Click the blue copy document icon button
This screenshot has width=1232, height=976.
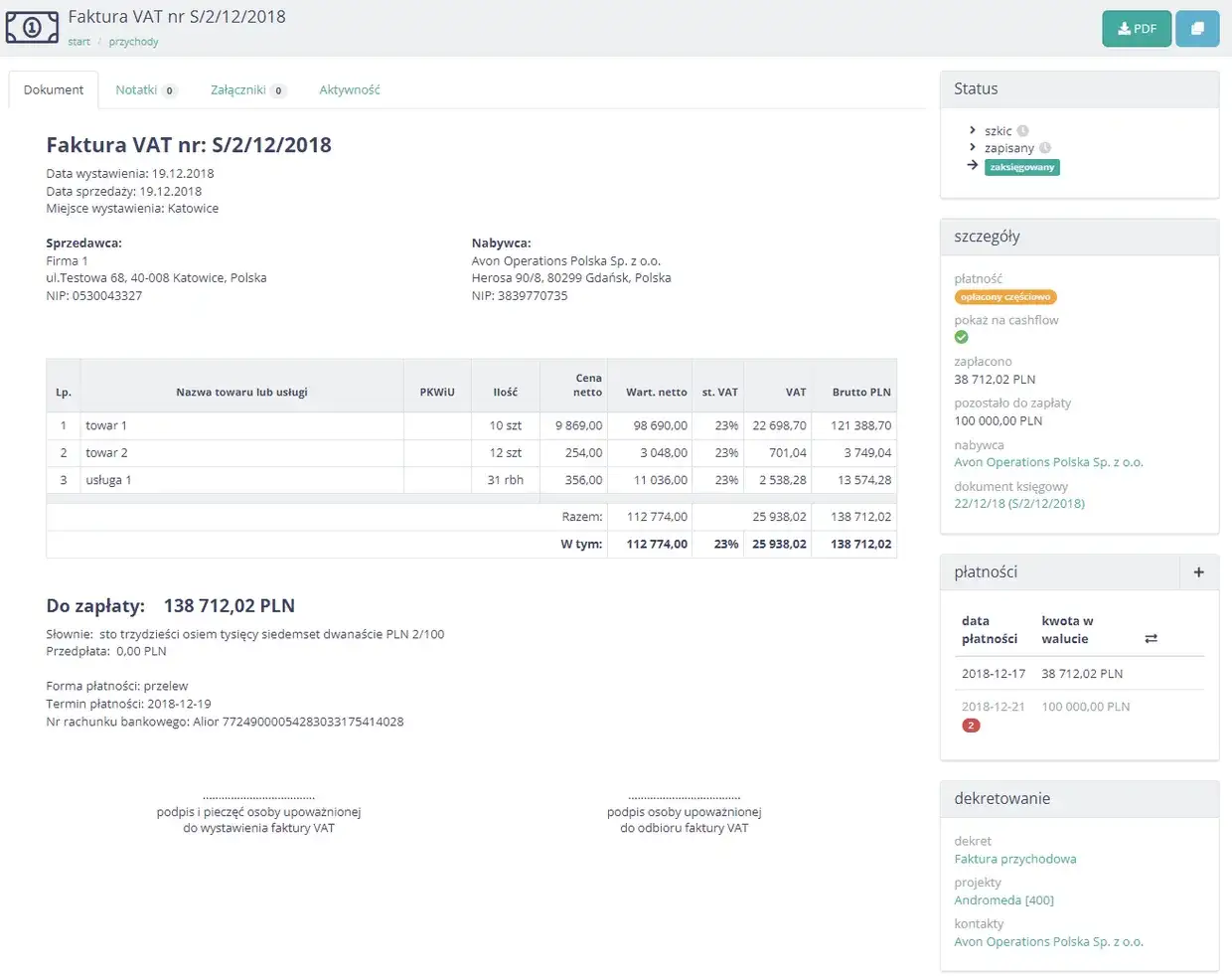[x=1197, y=29]
